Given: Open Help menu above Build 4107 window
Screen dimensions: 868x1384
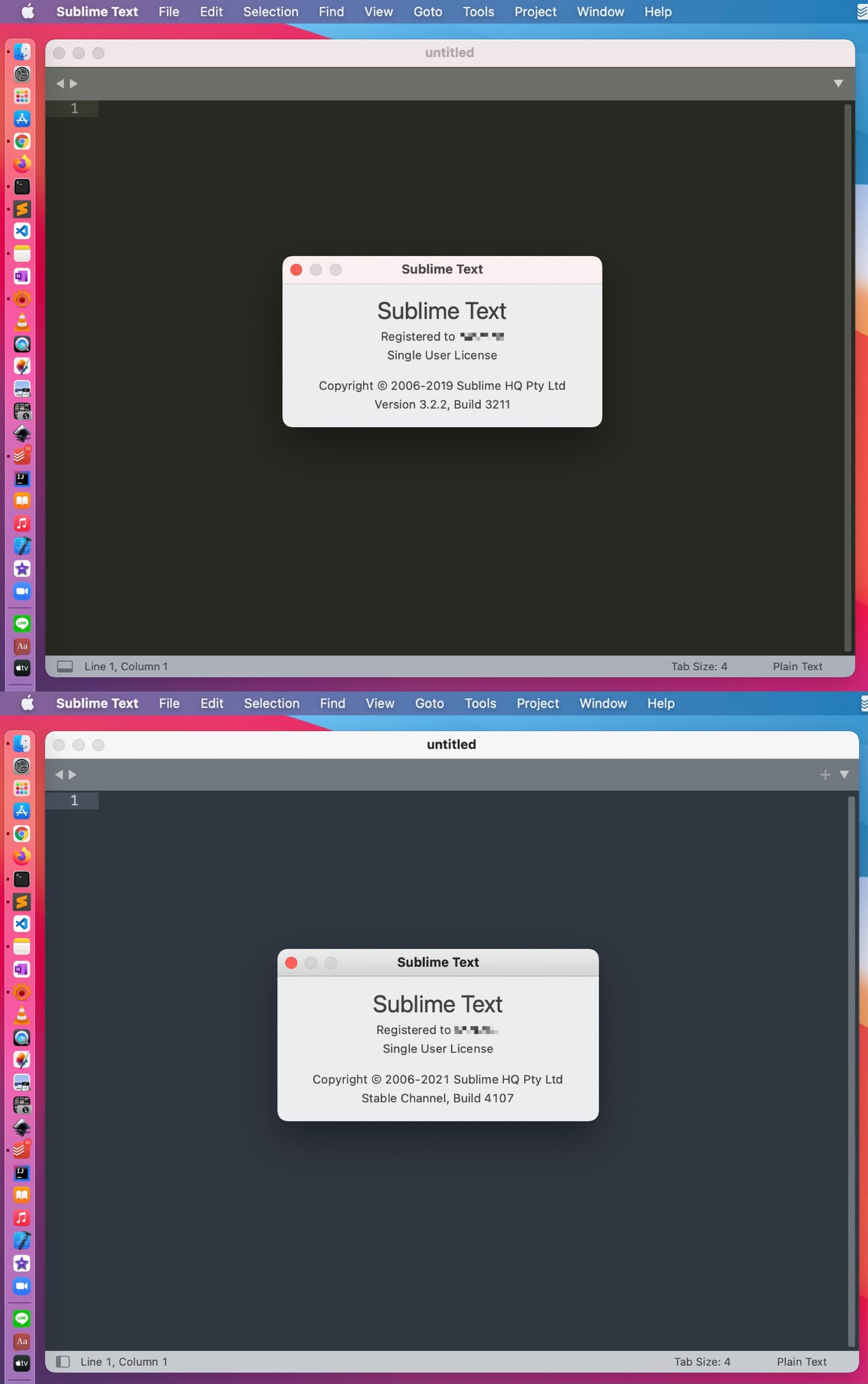Looking at the screenshot, I should [x=661, y=703].
